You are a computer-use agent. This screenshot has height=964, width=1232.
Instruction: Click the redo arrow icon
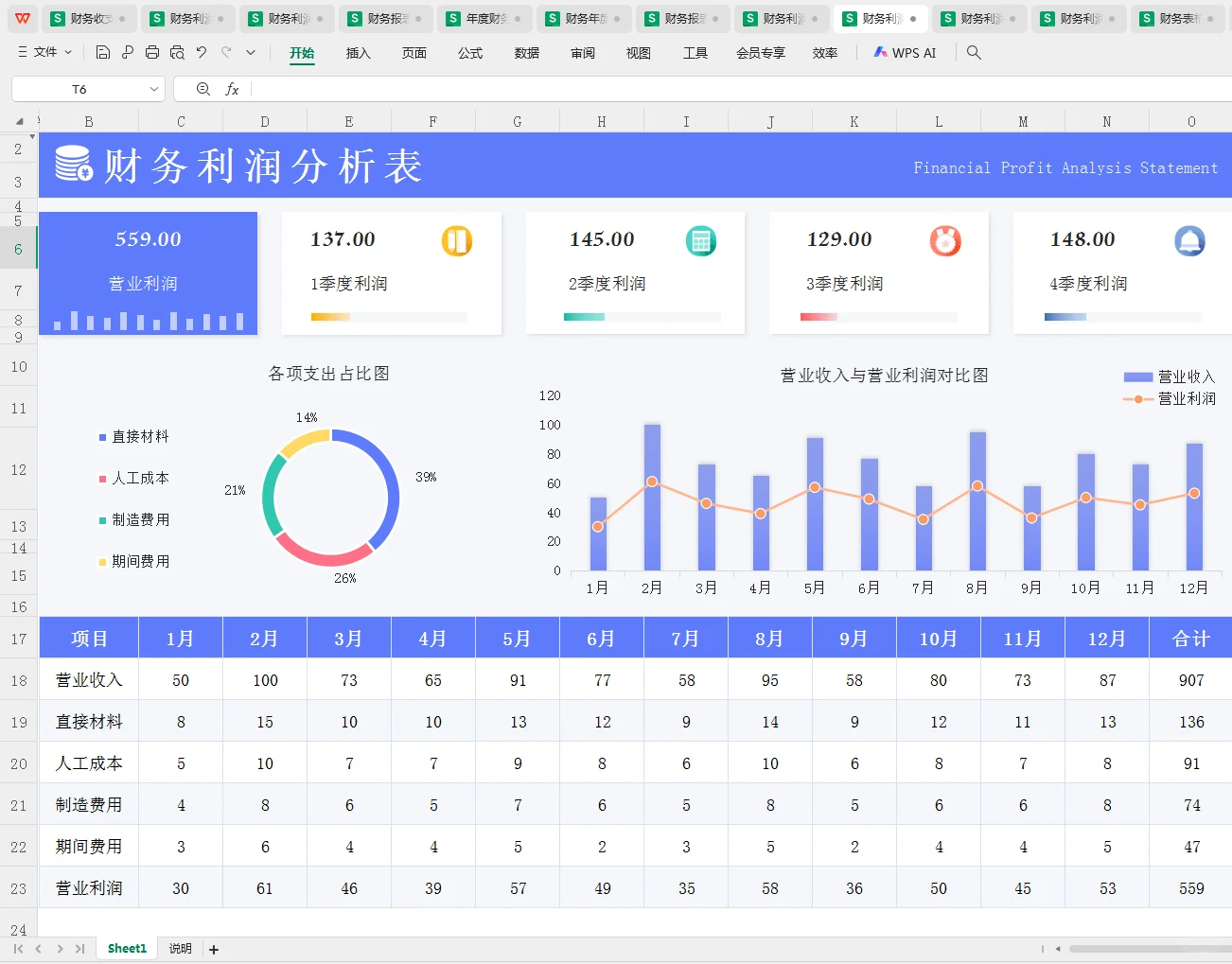(225, 53)
